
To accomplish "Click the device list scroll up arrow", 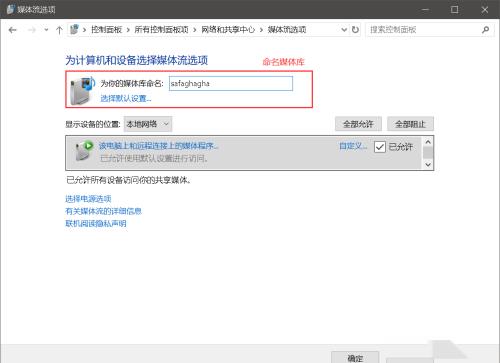I will [428, 142].
